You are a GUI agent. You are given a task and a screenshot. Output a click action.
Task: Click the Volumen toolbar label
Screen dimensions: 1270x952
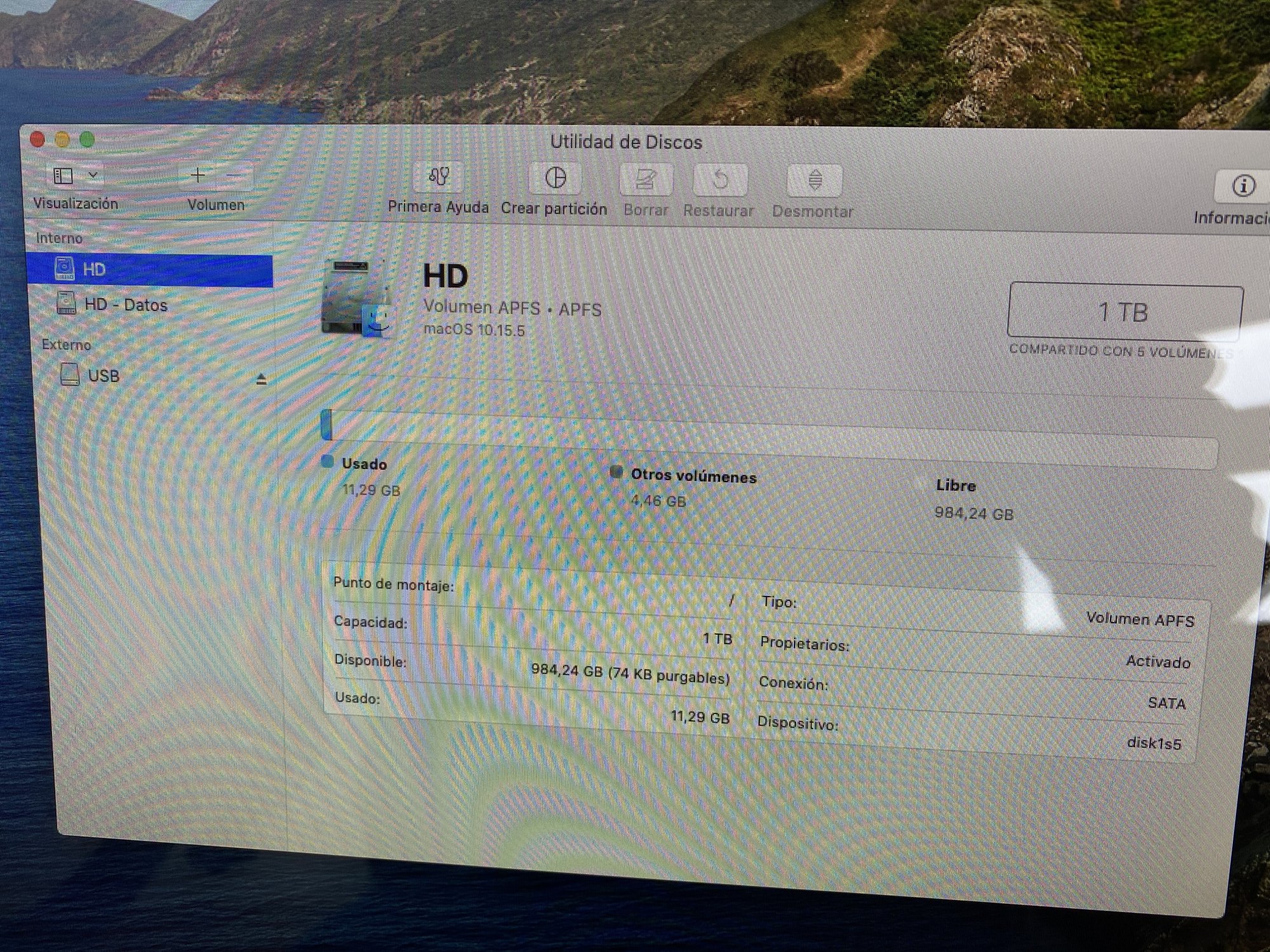coord(216,205)
